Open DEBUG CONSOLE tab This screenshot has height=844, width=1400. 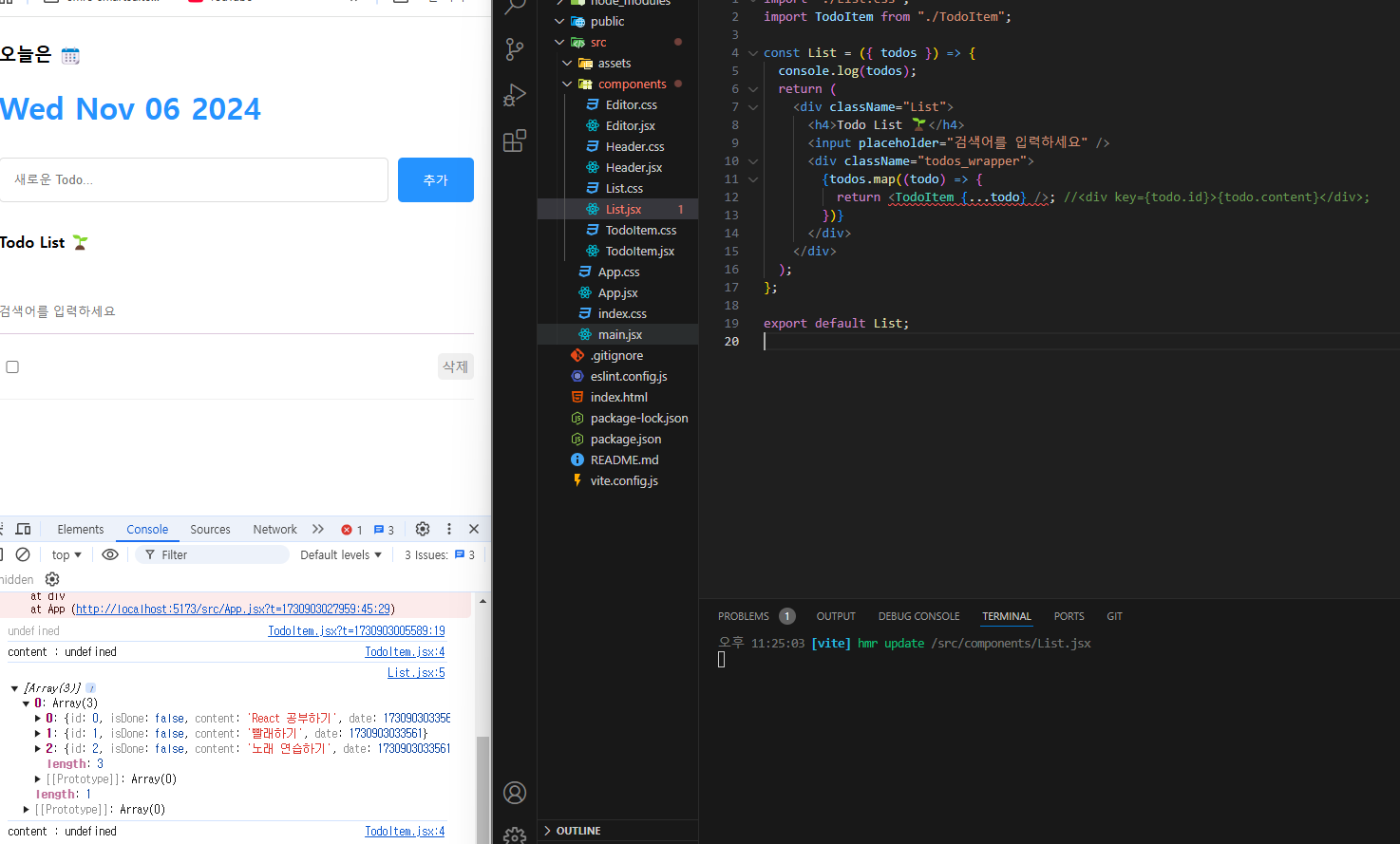918,616
